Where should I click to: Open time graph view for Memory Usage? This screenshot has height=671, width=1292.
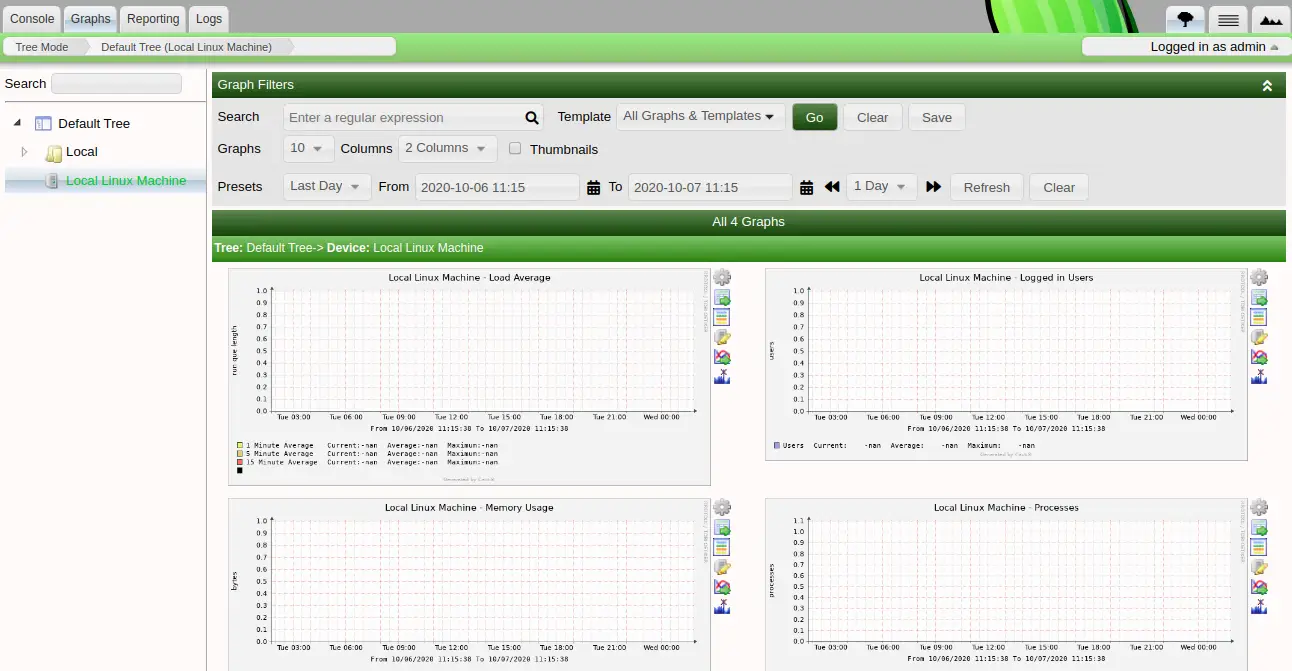[x=722, y=547]
